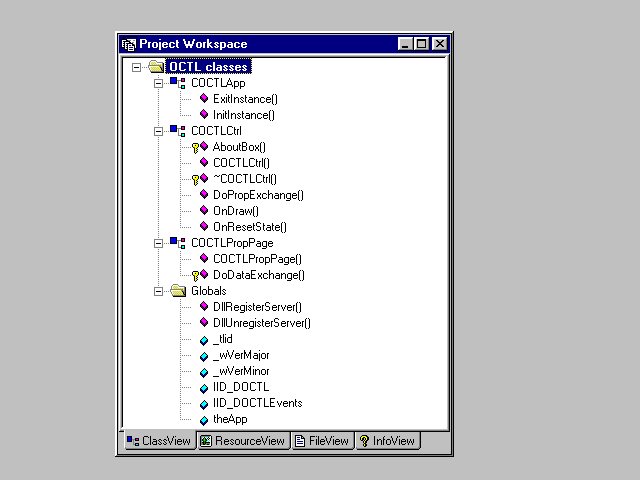The image size is (640, 480).
Task: Click the OCTL classes root folder icon
Action: (x=155, y=67)
